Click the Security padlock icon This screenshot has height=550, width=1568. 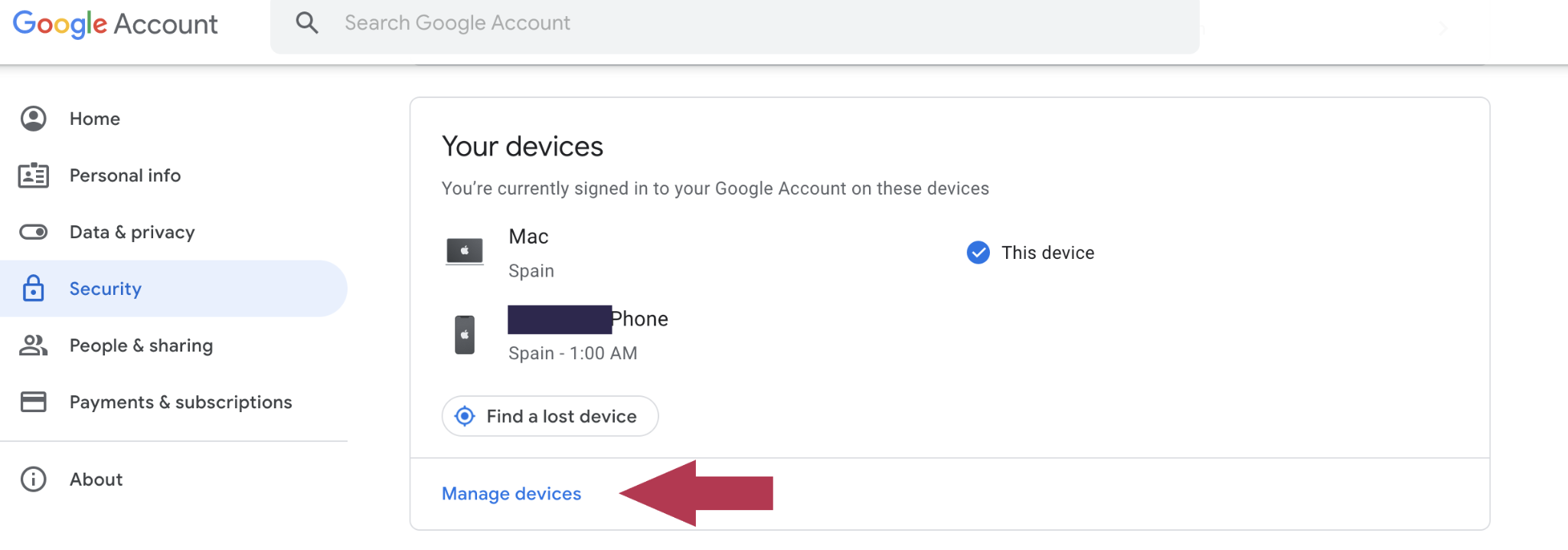33,289
